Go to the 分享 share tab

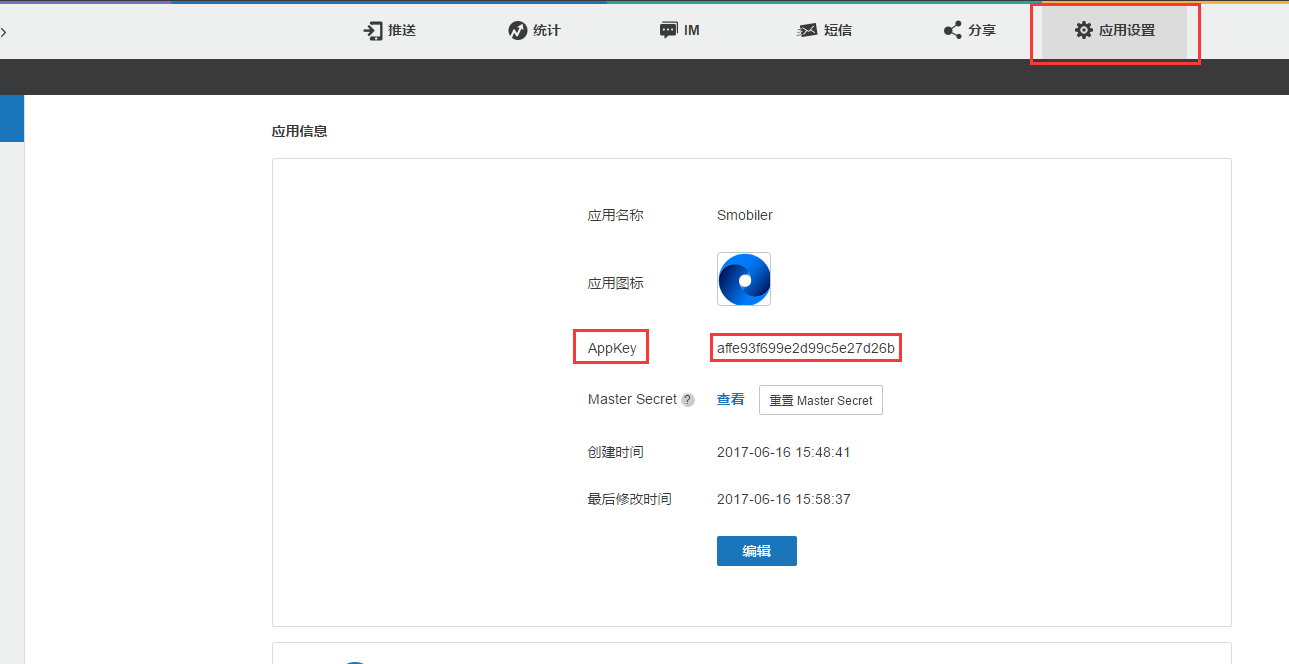[x=970, y=30]
